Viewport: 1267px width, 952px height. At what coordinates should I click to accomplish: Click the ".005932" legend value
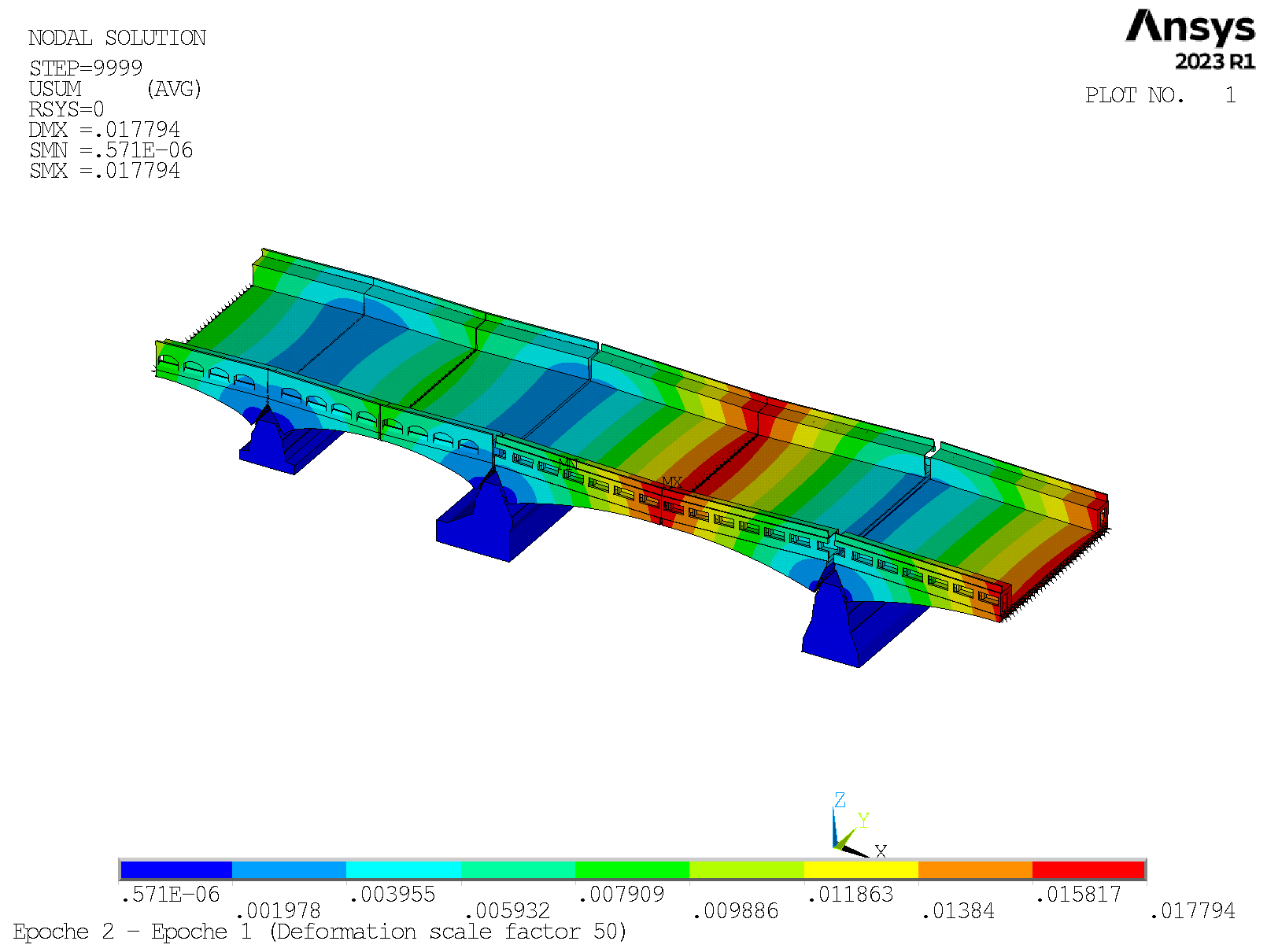[508, 911]
